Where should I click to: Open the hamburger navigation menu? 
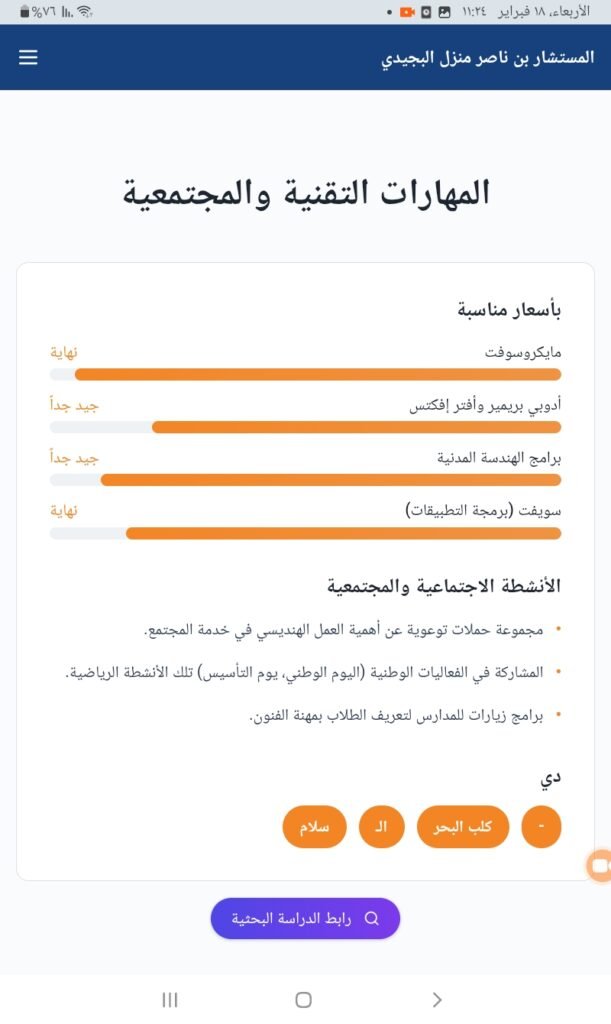coord(28,58)
